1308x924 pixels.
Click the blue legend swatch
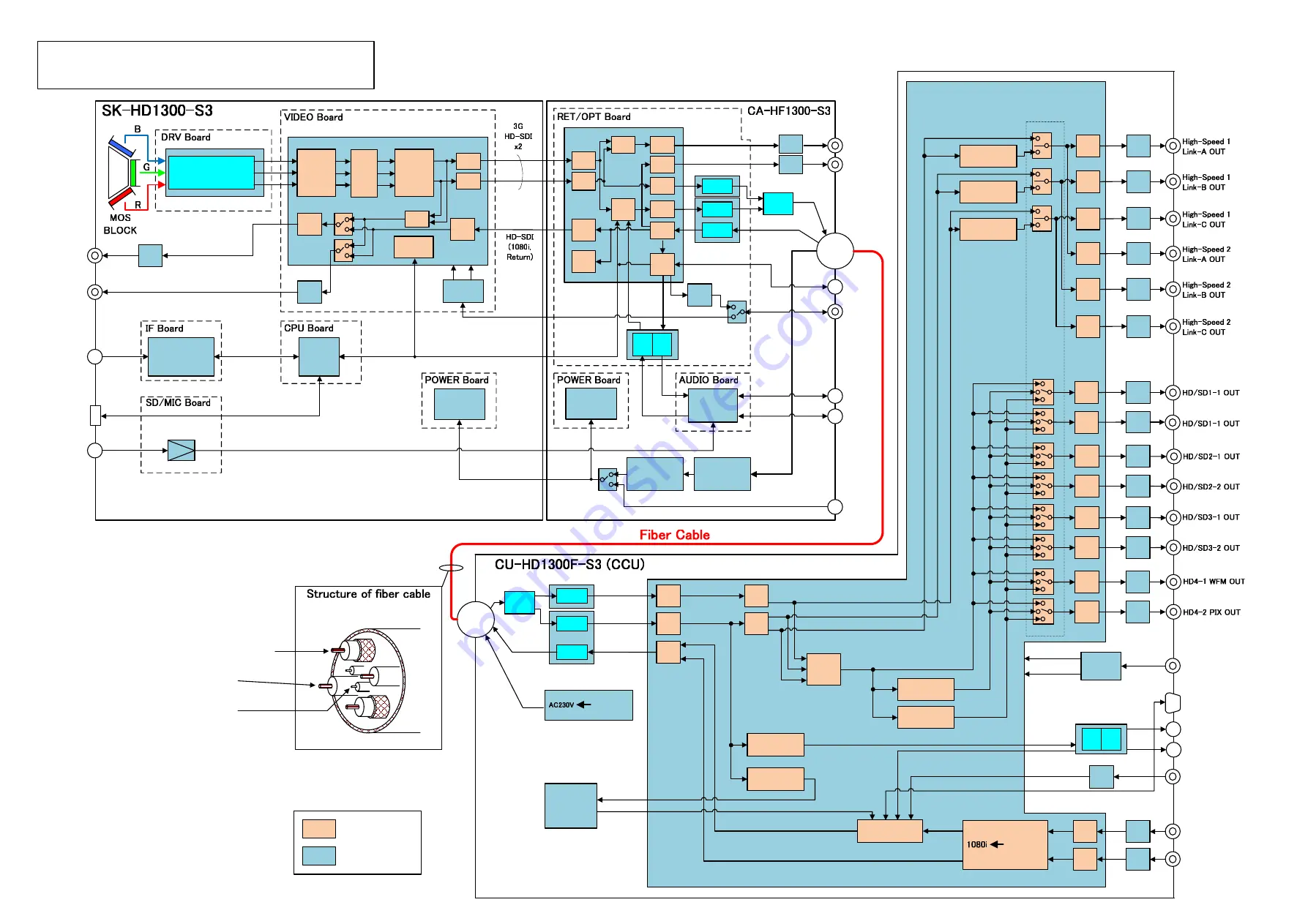click(x=319, y=856)
